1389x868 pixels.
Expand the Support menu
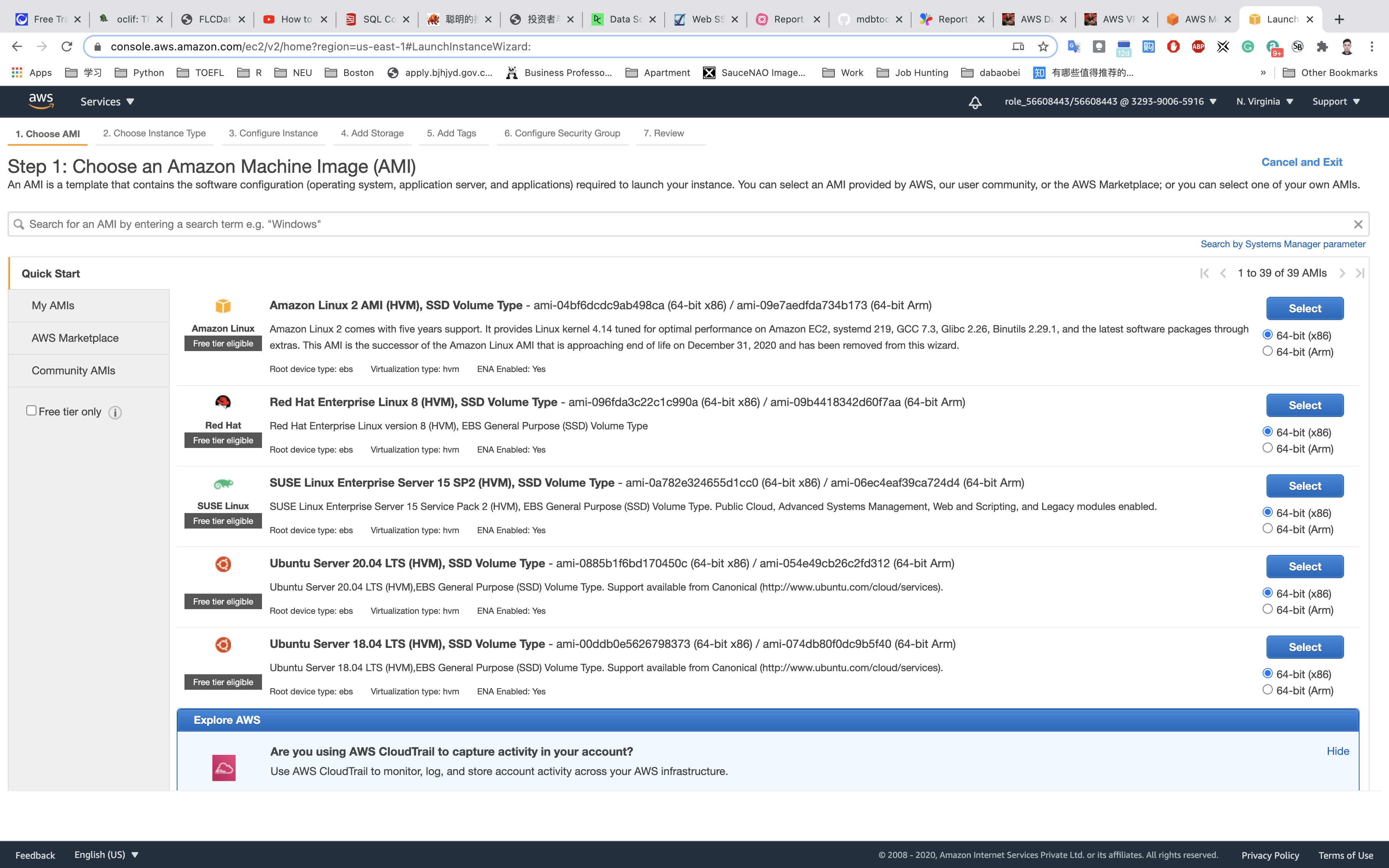1336,102
